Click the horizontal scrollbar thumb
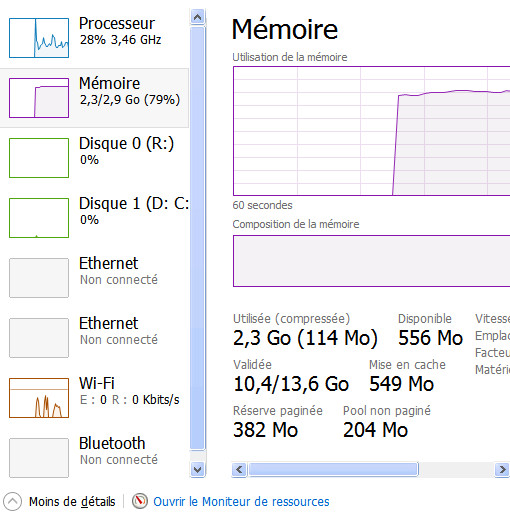Viewport: 510px width, 518px height. coord(333,470)
